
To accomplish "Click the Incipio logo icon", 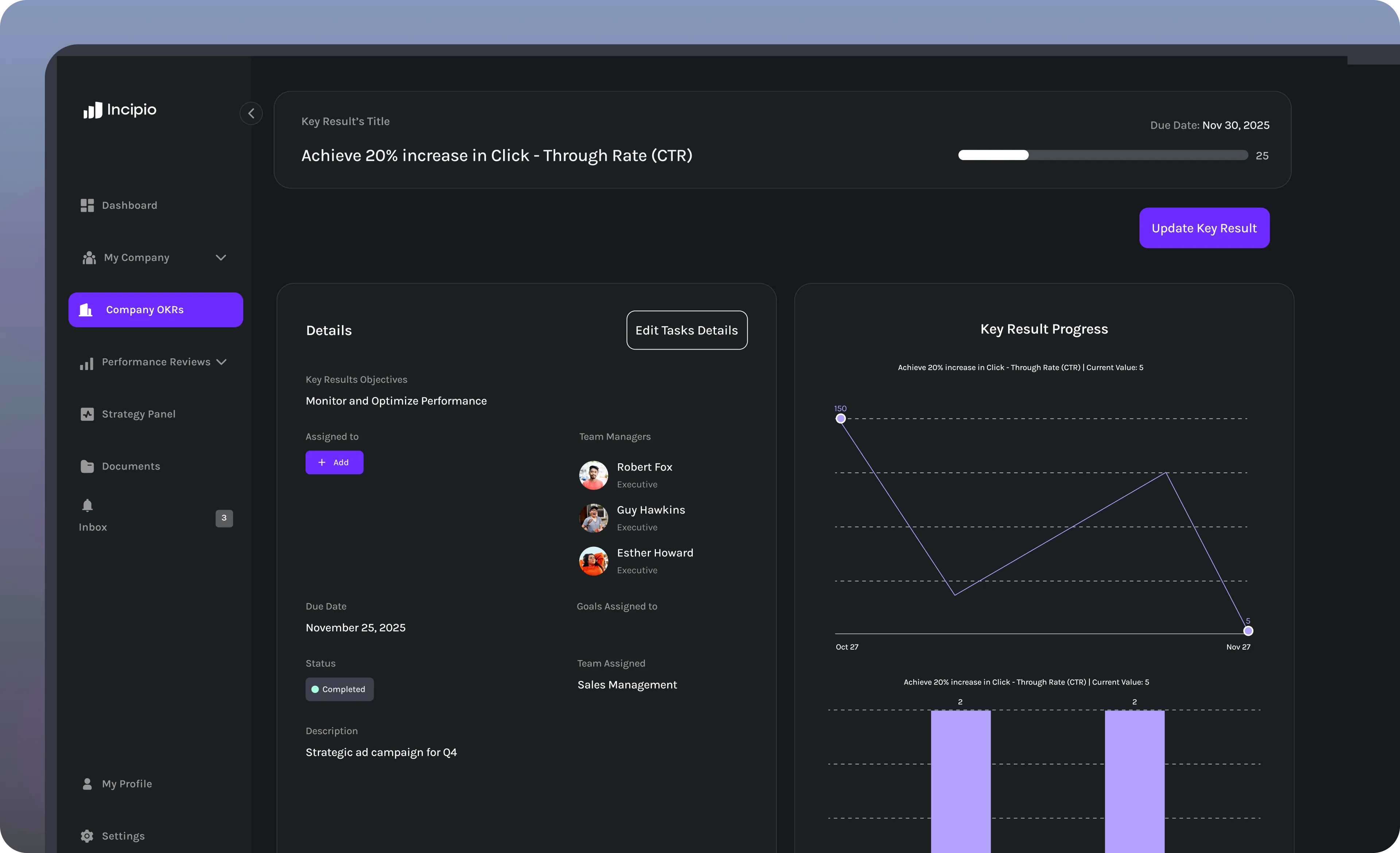I will pos(93,110).
